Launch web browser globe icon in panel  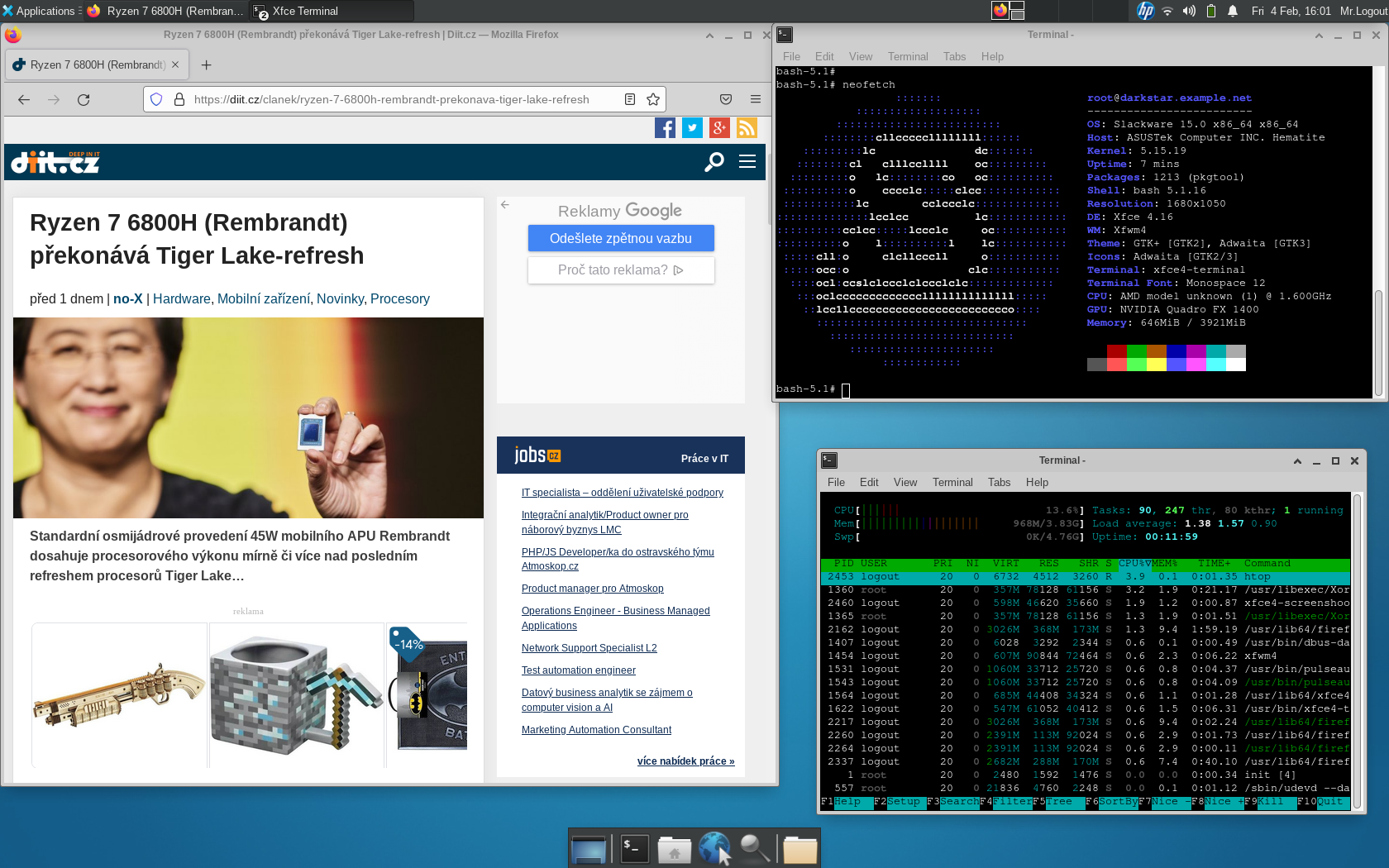[714, 848]
